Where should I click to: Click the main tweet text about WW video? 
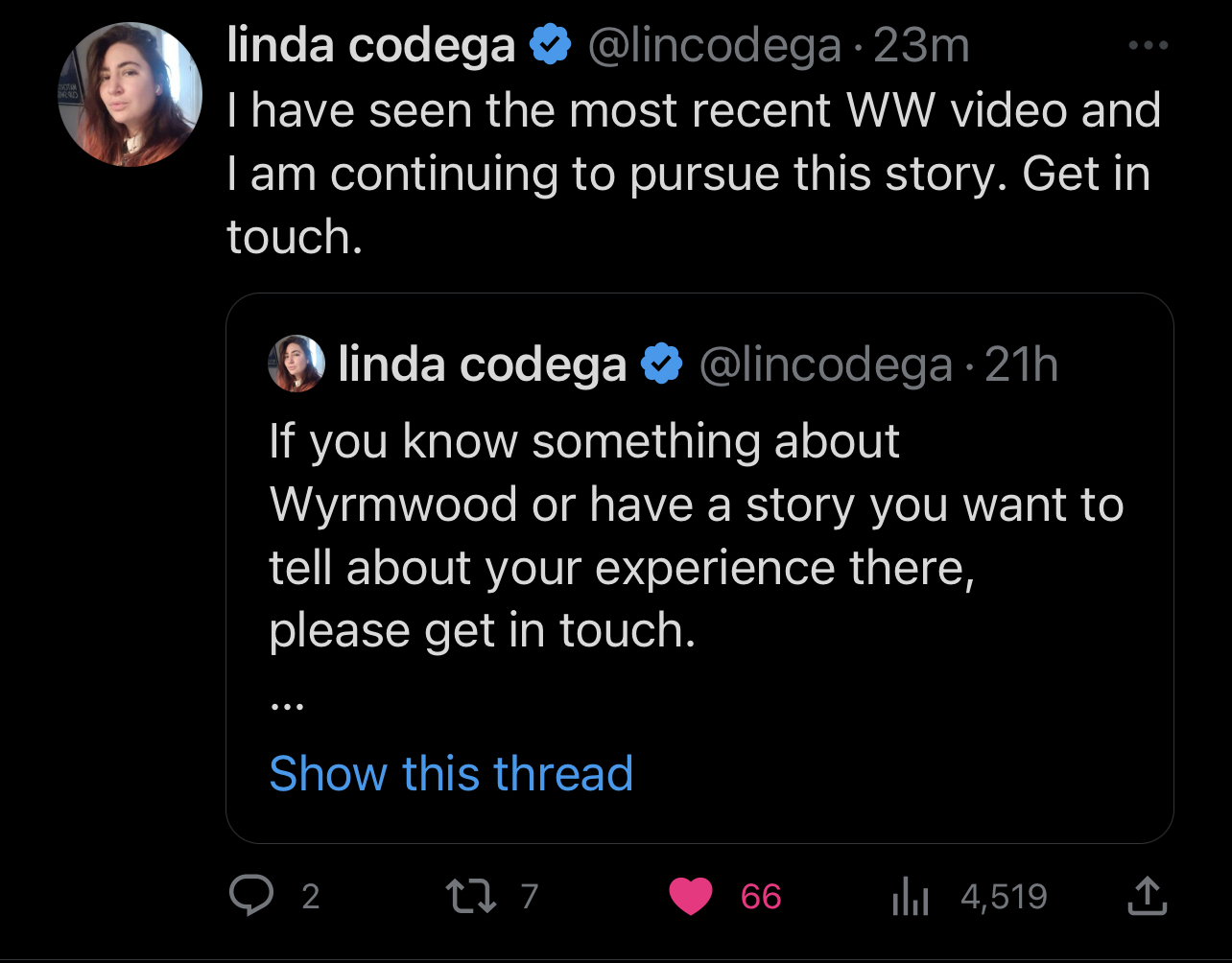tap(694, 173)
